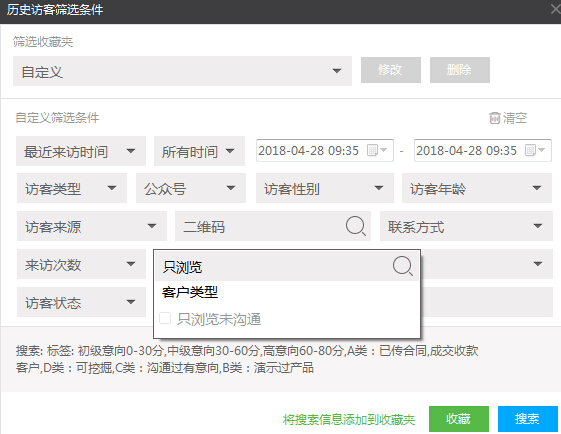Viewport: 561px width, 434px height.
Task: Check the 只浏览未沟通 checkbox
Action: click(x=165, y=318)
